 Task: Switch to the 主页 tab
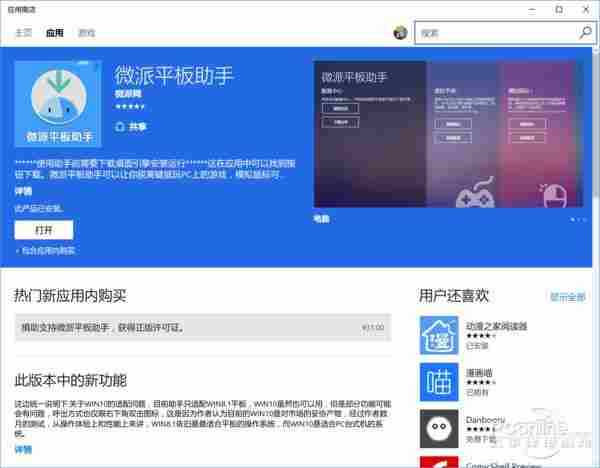(23, 33)
